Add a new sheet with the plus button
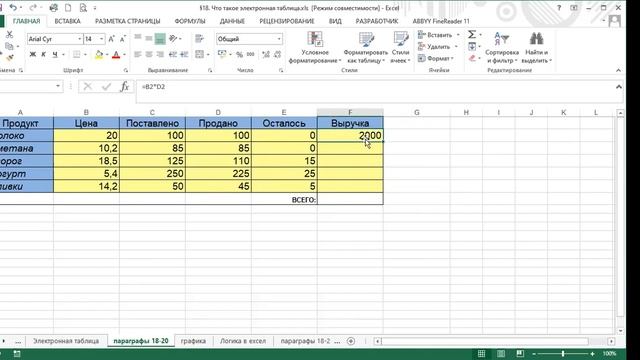This screenshot has height=360, width=640. pos(351,341)
